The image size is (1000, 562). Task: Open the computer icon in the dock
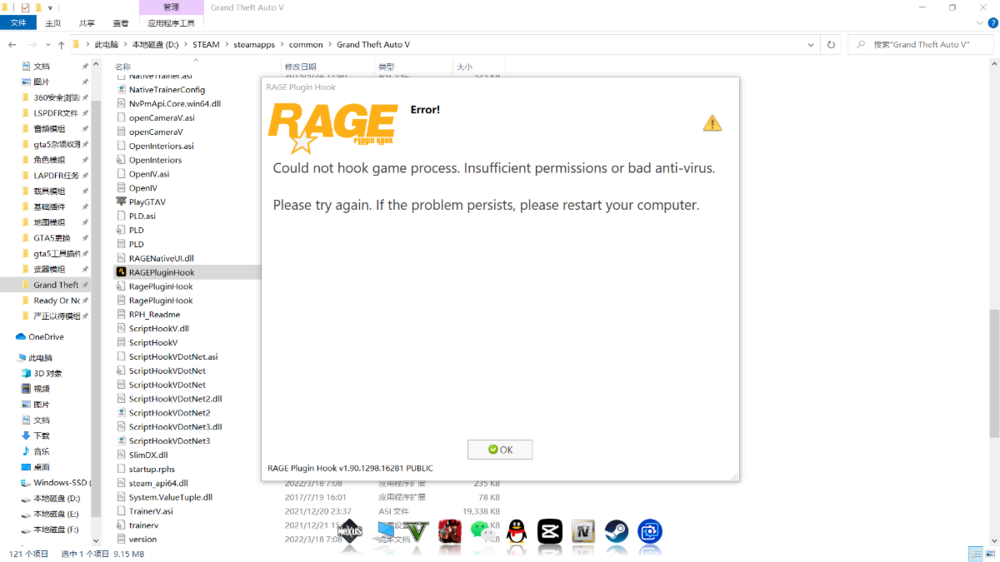(x=385, y=531)
